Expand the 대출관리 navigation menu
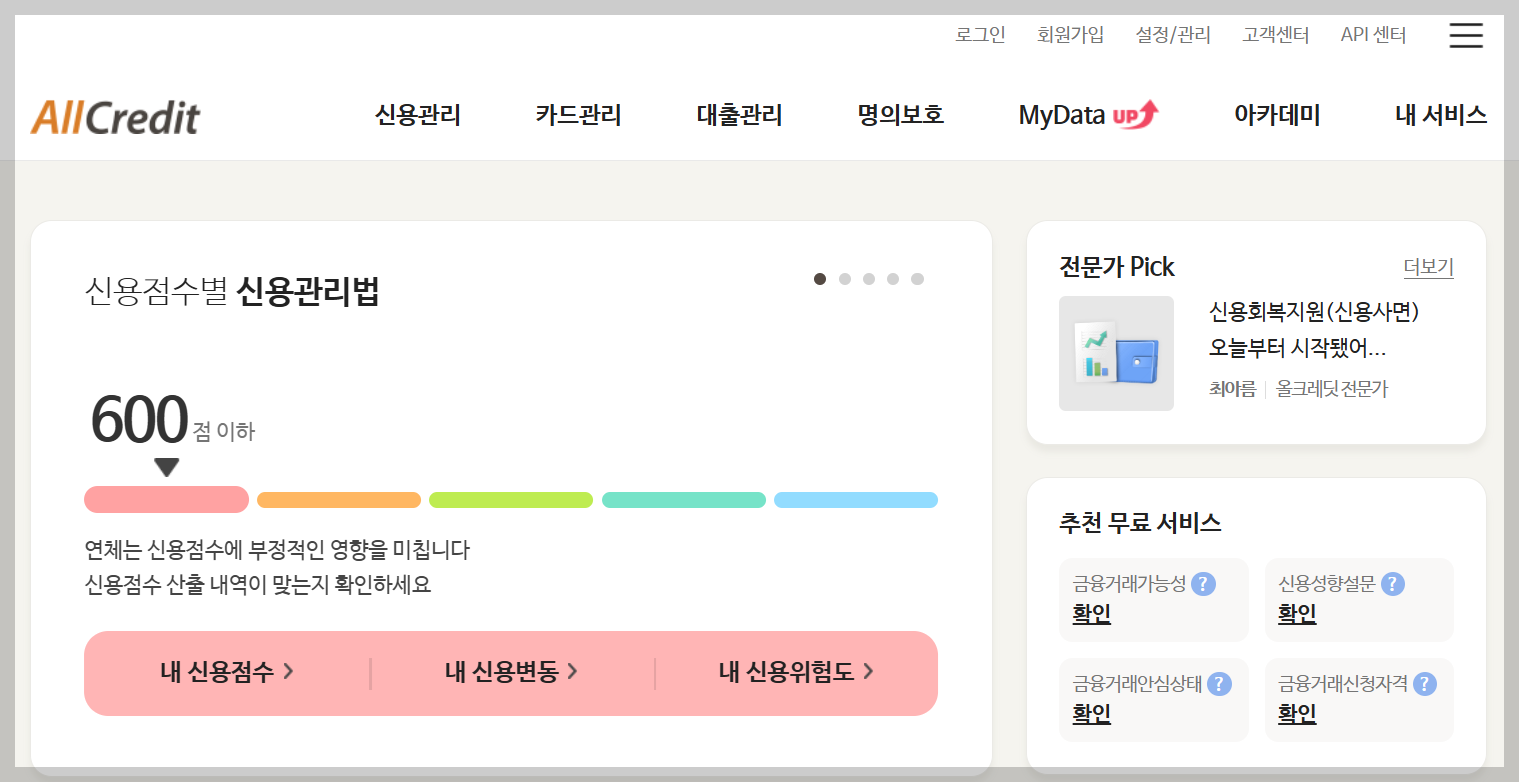Viewport: 1519px width, 782px height. click(x=739, y=115)
